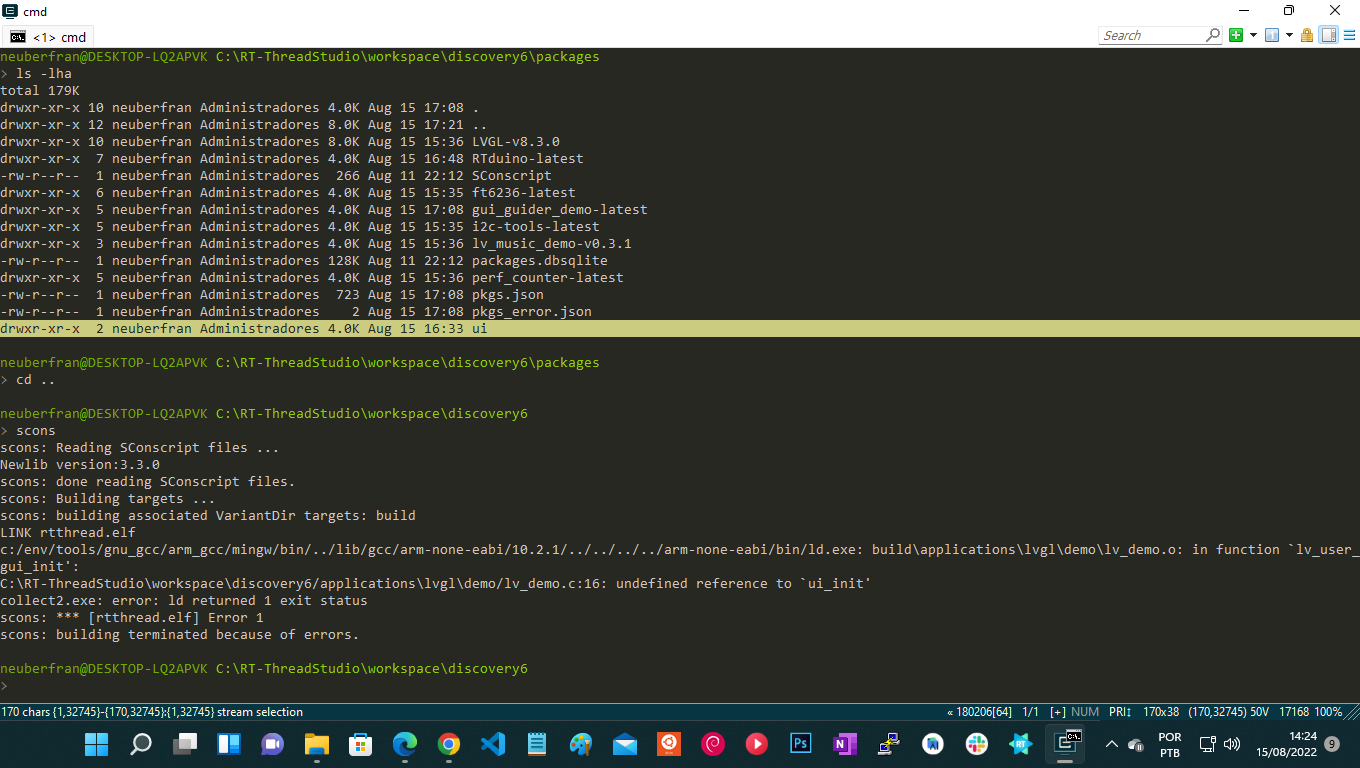
Task: Open the cmd window system menu
Action: click(9, 13)
